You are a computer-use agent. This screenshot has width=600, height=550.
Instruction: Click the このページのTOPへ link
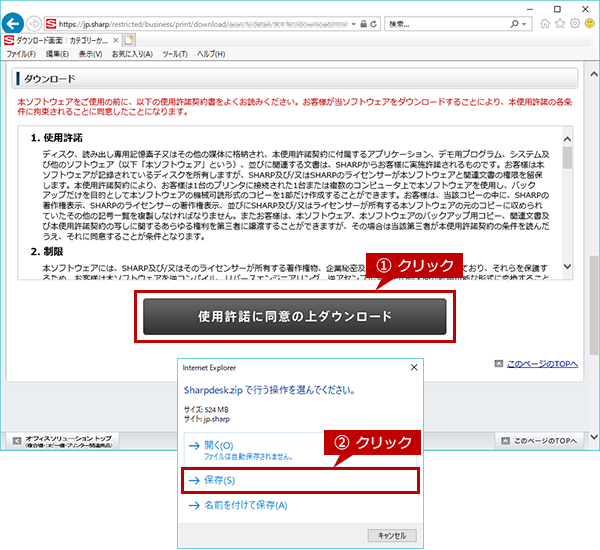tap(542, 364)
